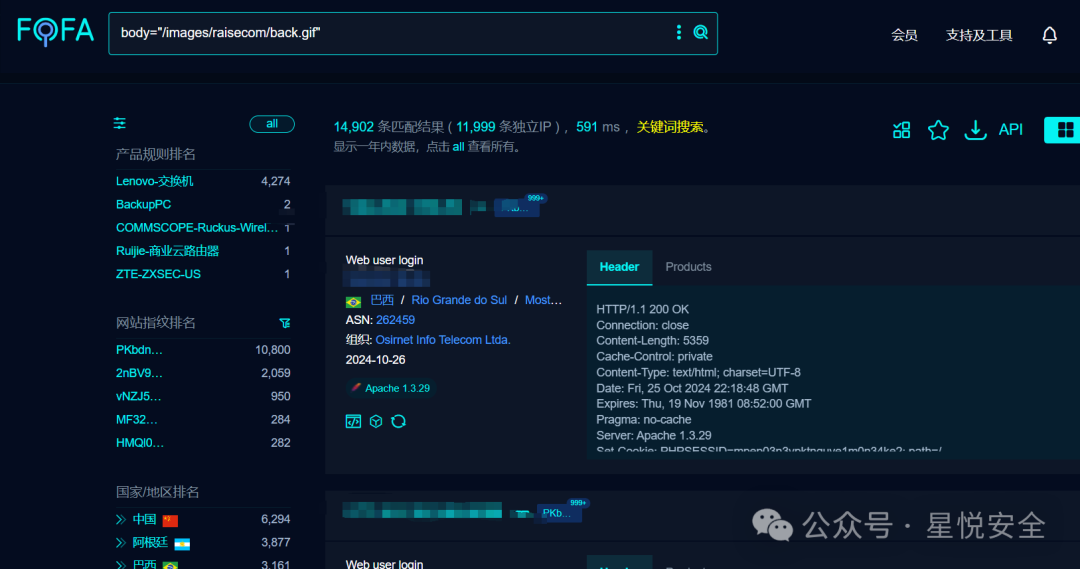Expand the 中国 country row
Screen dimensions: 1080x569
click(x=121, y=519)
